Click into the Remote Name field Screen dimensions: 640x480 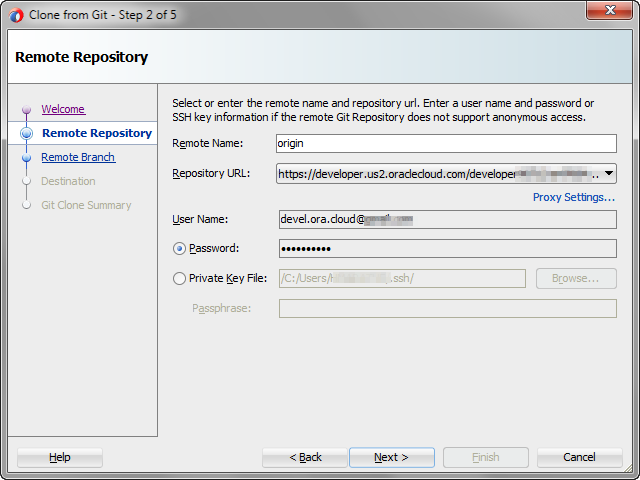(446, 143)
